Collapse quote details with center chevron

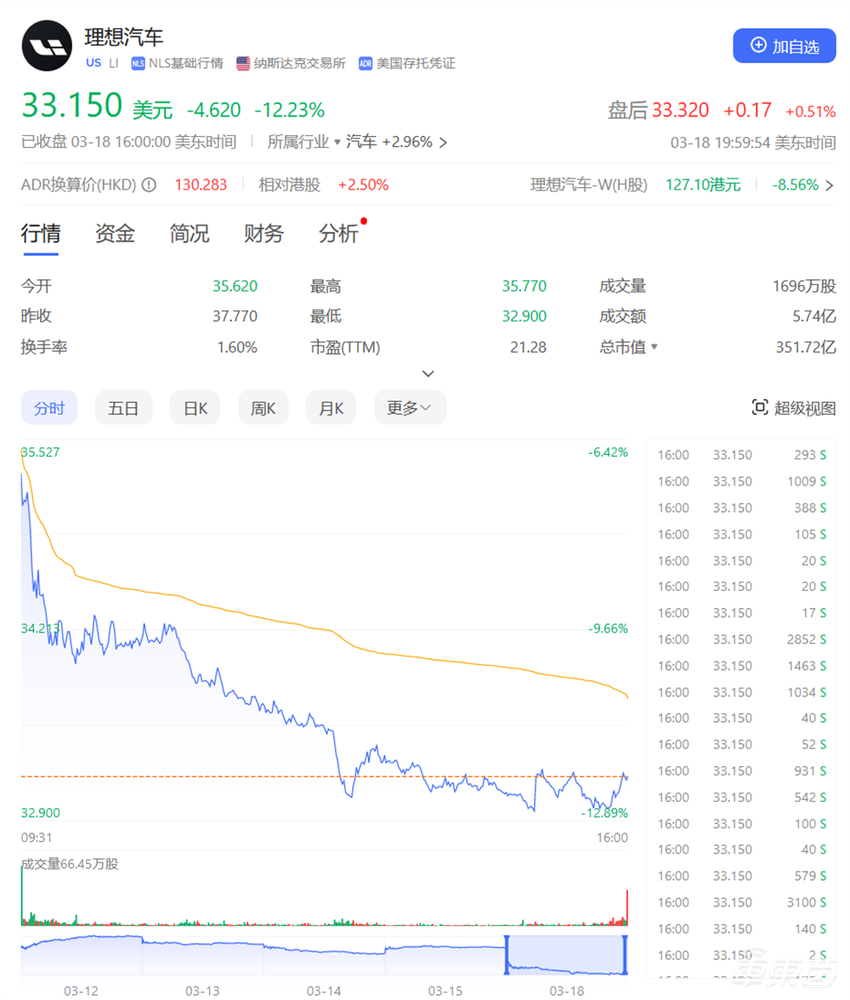pyautogui.click(x=428, y=372)
